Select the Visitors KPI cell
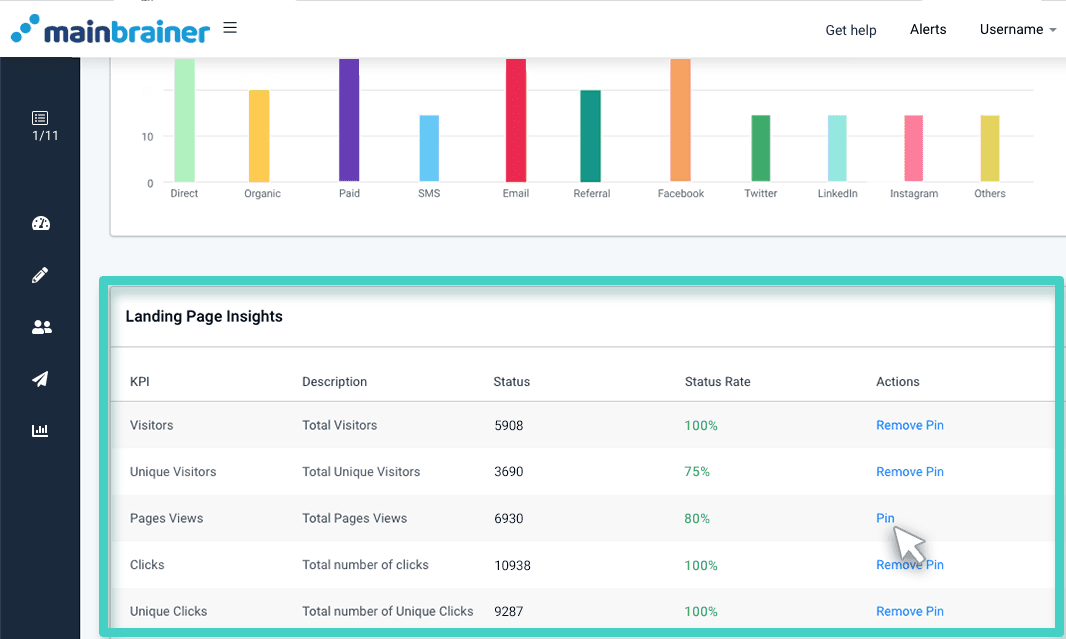1066x639 pixels. [152, 425]
